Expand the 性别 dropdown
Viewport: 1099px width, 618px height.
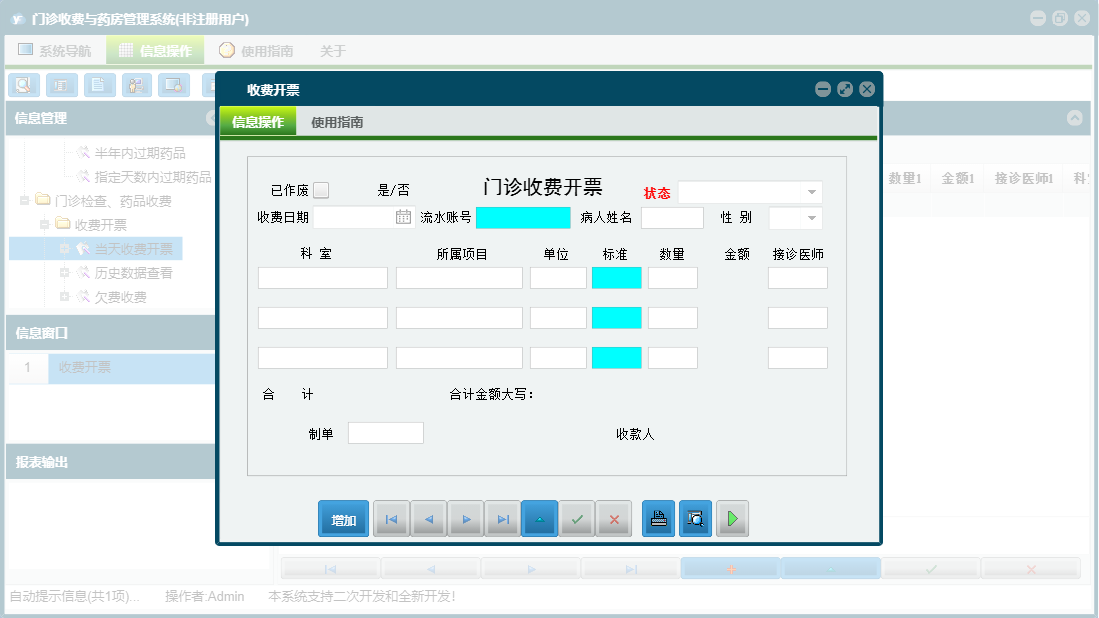[811, 218]
